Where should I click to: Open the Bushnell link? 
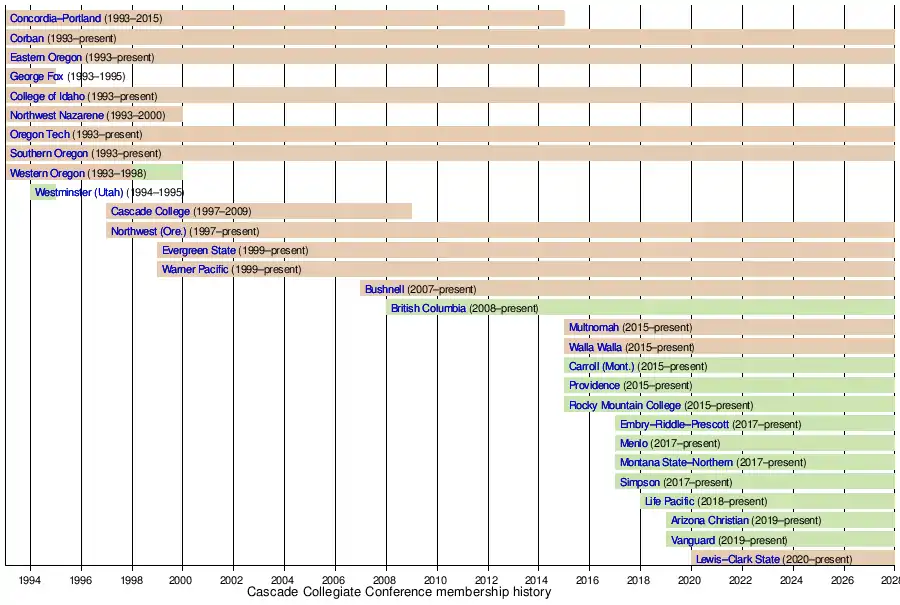[384, 289]
